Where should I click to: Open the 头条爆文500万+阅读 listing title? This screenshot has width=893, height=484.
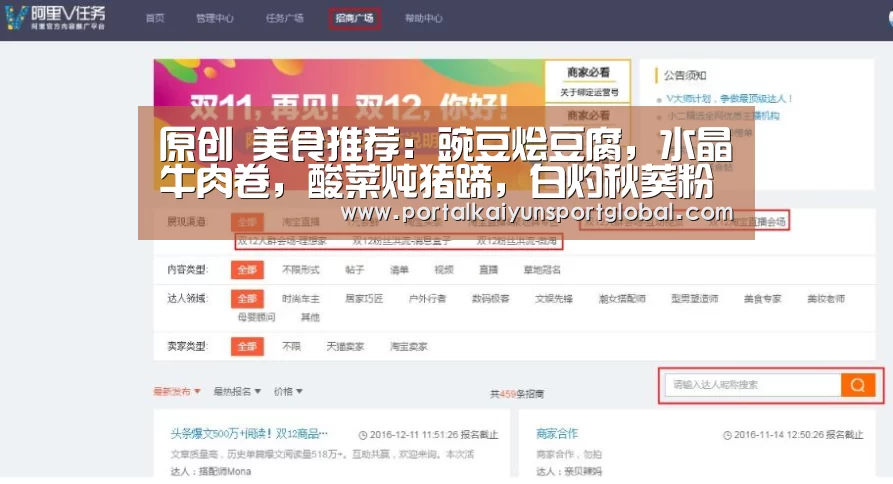pyautogui.click(x=249, y=434)
